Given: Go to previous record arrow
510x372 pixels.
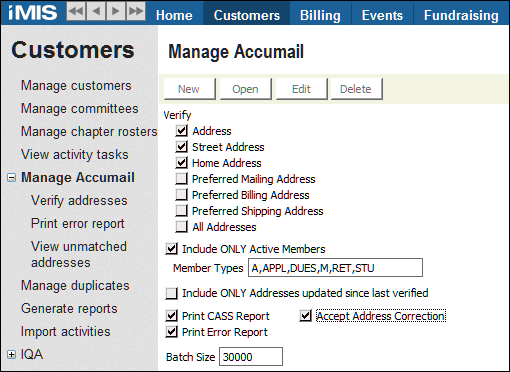Looking at the screenshot, I should tap(96, 11).
